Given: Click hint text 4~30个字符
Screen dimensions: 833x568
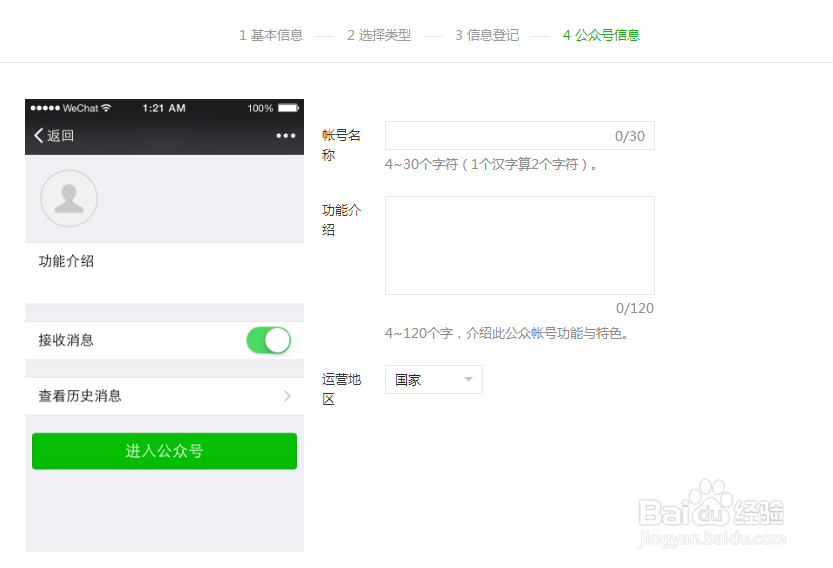Looking at the screenshot, I should 491,164.
